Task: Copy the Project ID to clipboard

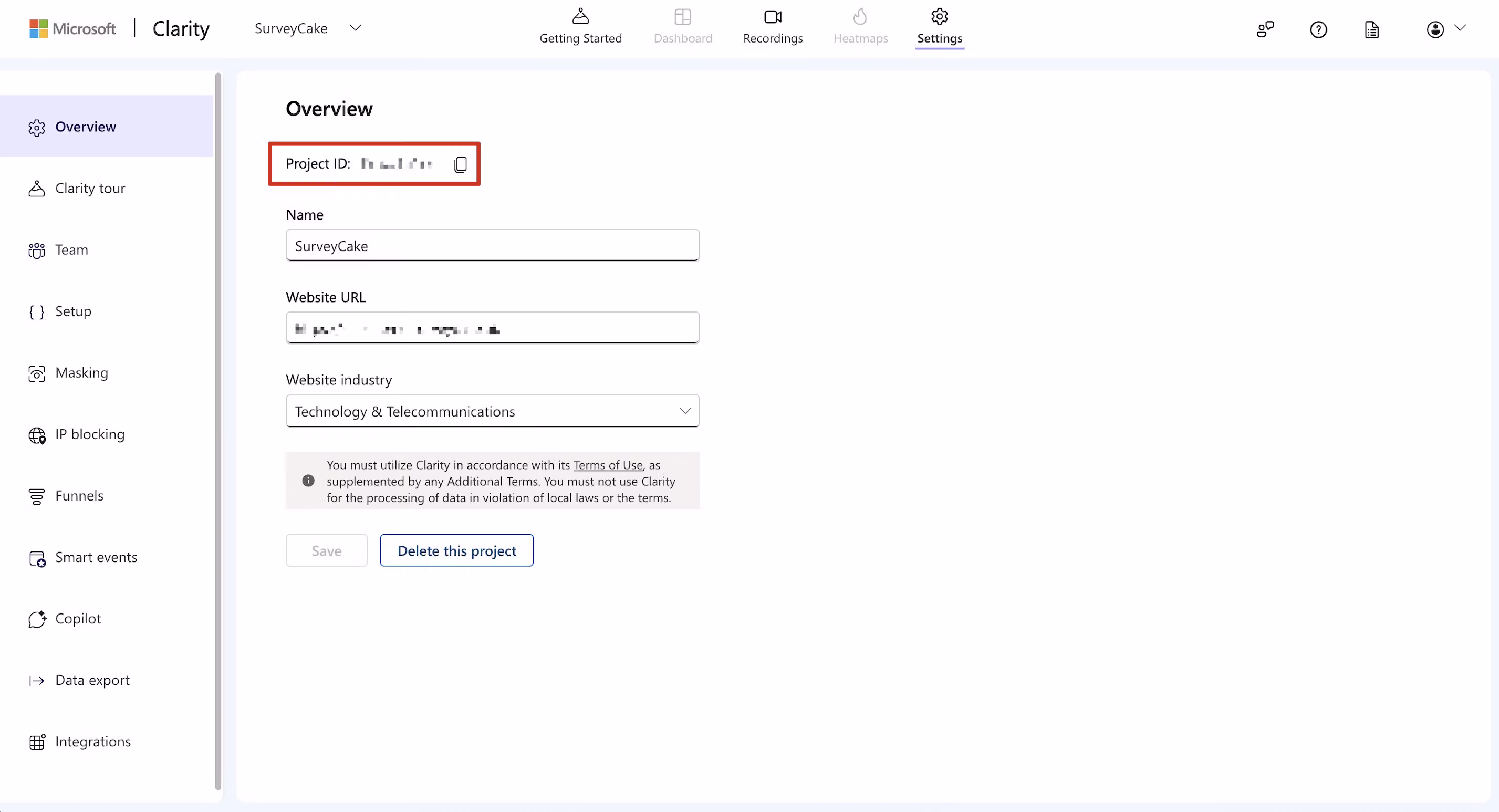Action: [460, 165]
